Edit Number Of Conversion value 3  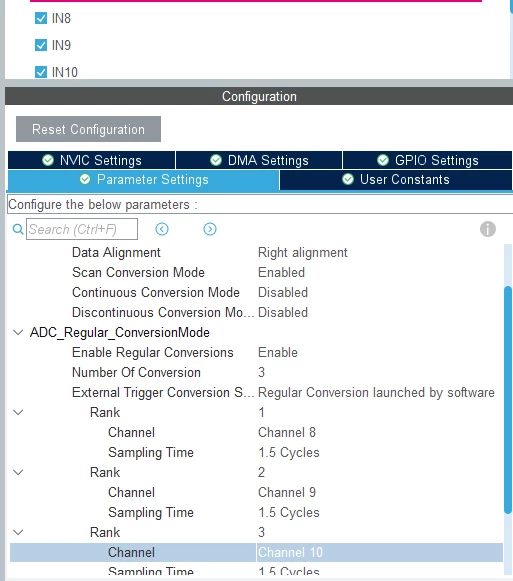click(261, 372)
